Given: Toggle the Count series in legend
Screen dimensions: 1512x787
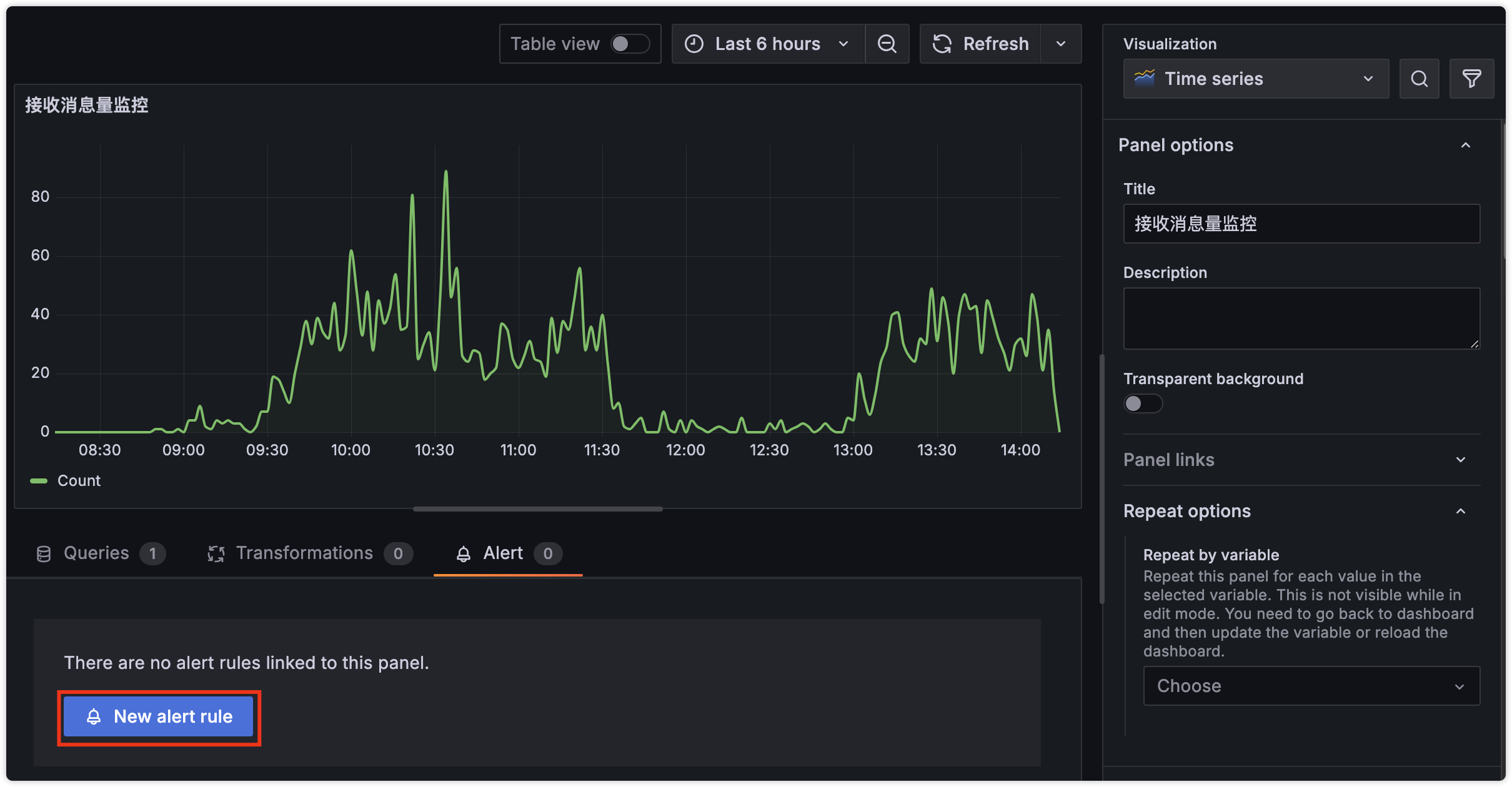Looking at the screenshot, I should pos(79,480).
